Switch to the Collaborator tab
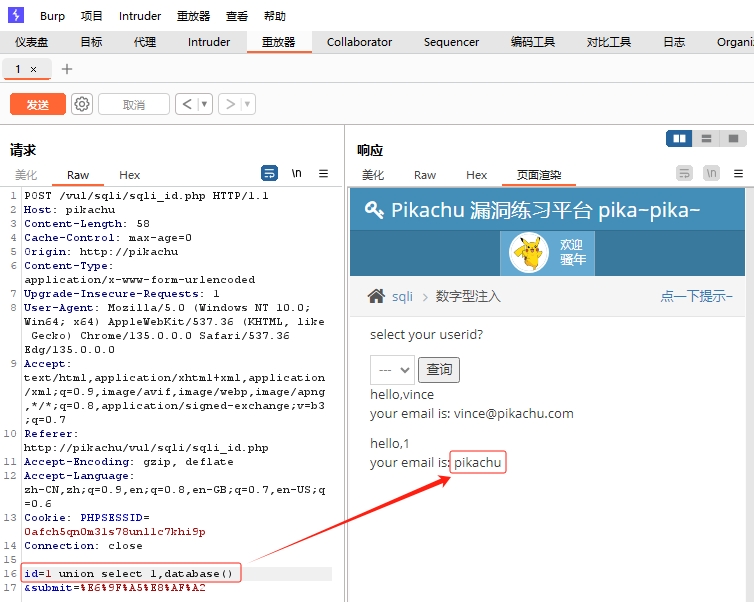This screenshot has width=754, height=602. point(359,42)
